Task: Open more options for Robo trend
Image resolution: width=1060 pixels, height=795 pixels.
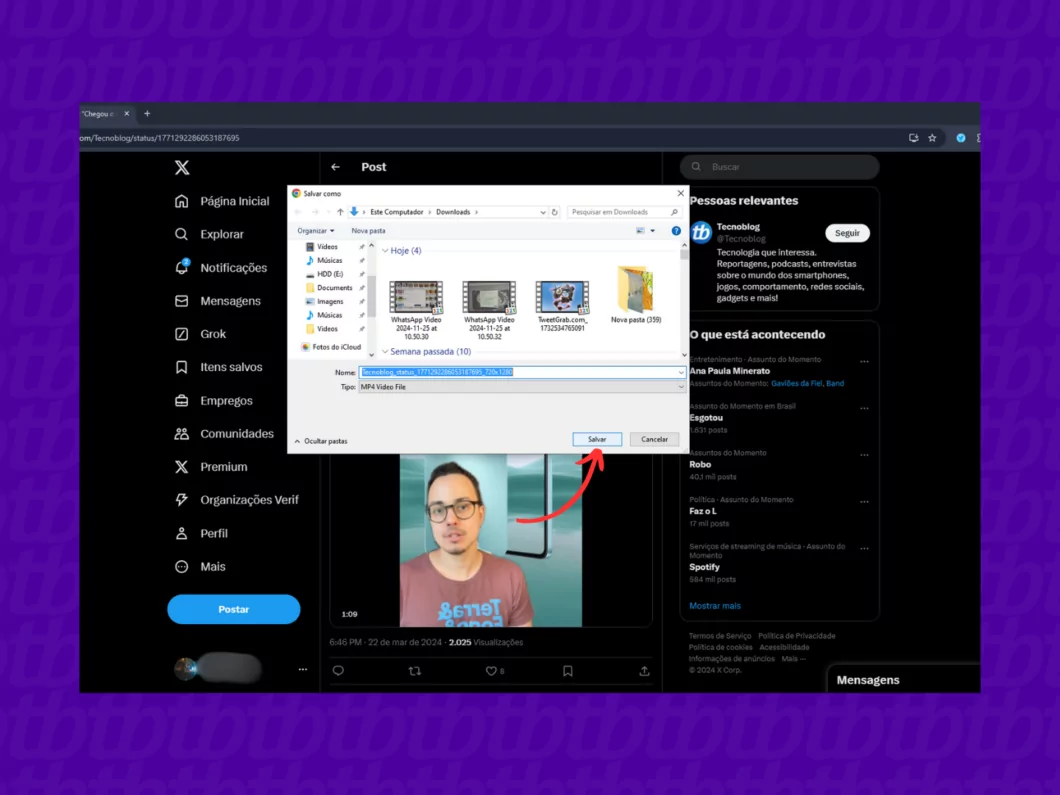Action: [865, 455]
